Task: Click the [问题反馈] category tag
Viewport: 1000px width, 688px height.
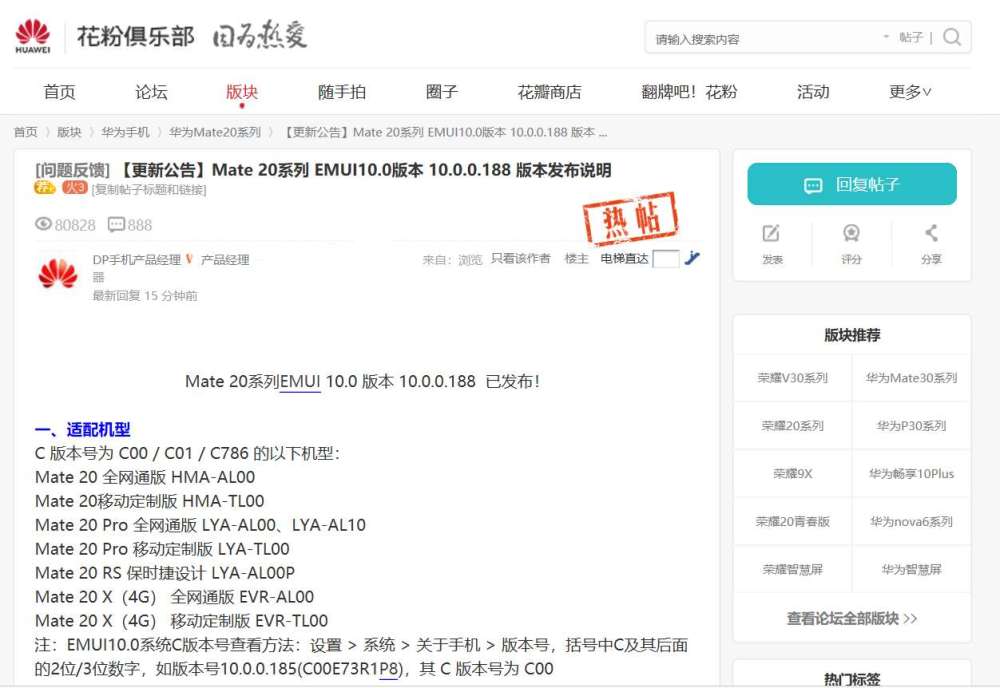Action: 73,170
